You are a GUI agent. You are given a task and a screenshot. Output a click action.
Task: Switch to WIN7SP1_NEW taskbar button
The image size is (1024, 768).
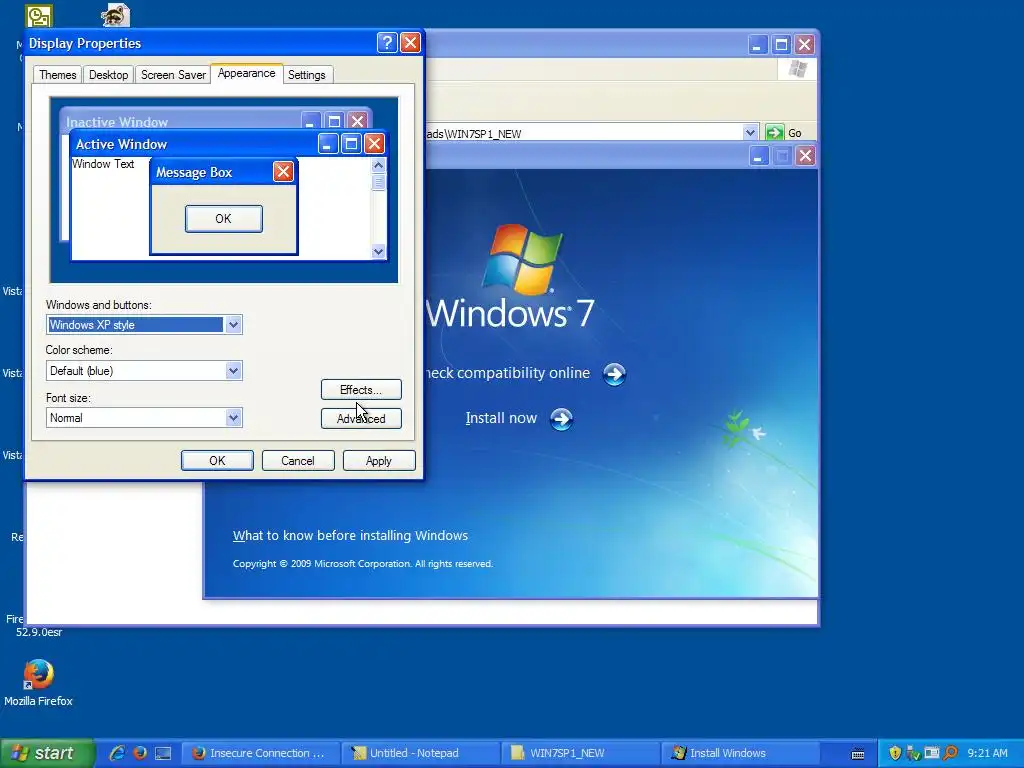(581, 753)
